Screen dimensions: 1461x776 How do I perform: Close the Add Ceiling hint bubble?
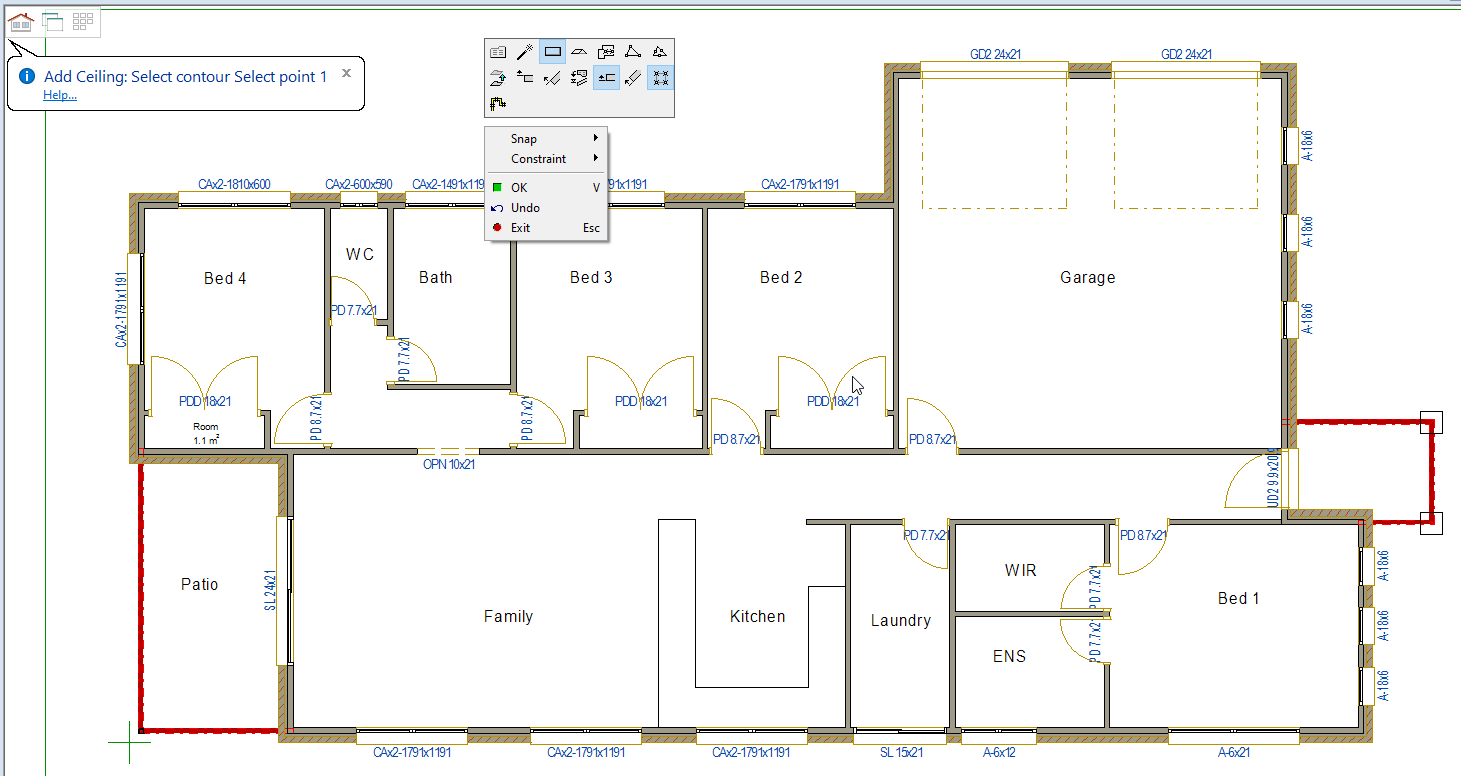346,73
